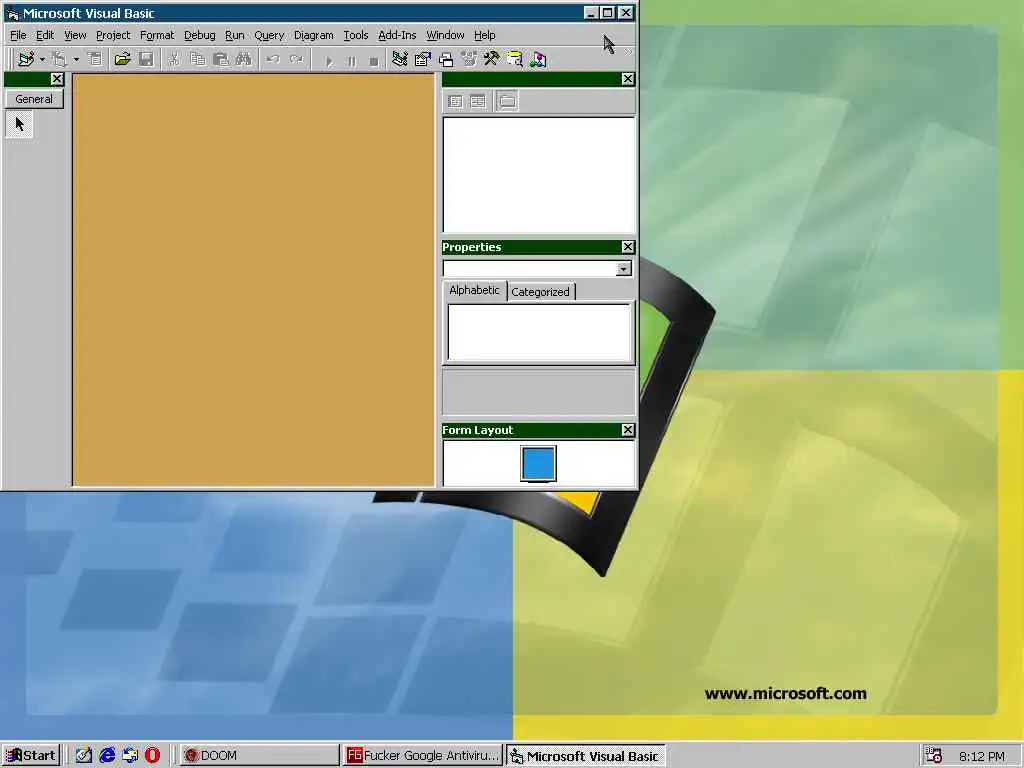Close the toolbox panel
Image resolution: width=1024 pixels, height=768 pixels.
pos(57,79)
